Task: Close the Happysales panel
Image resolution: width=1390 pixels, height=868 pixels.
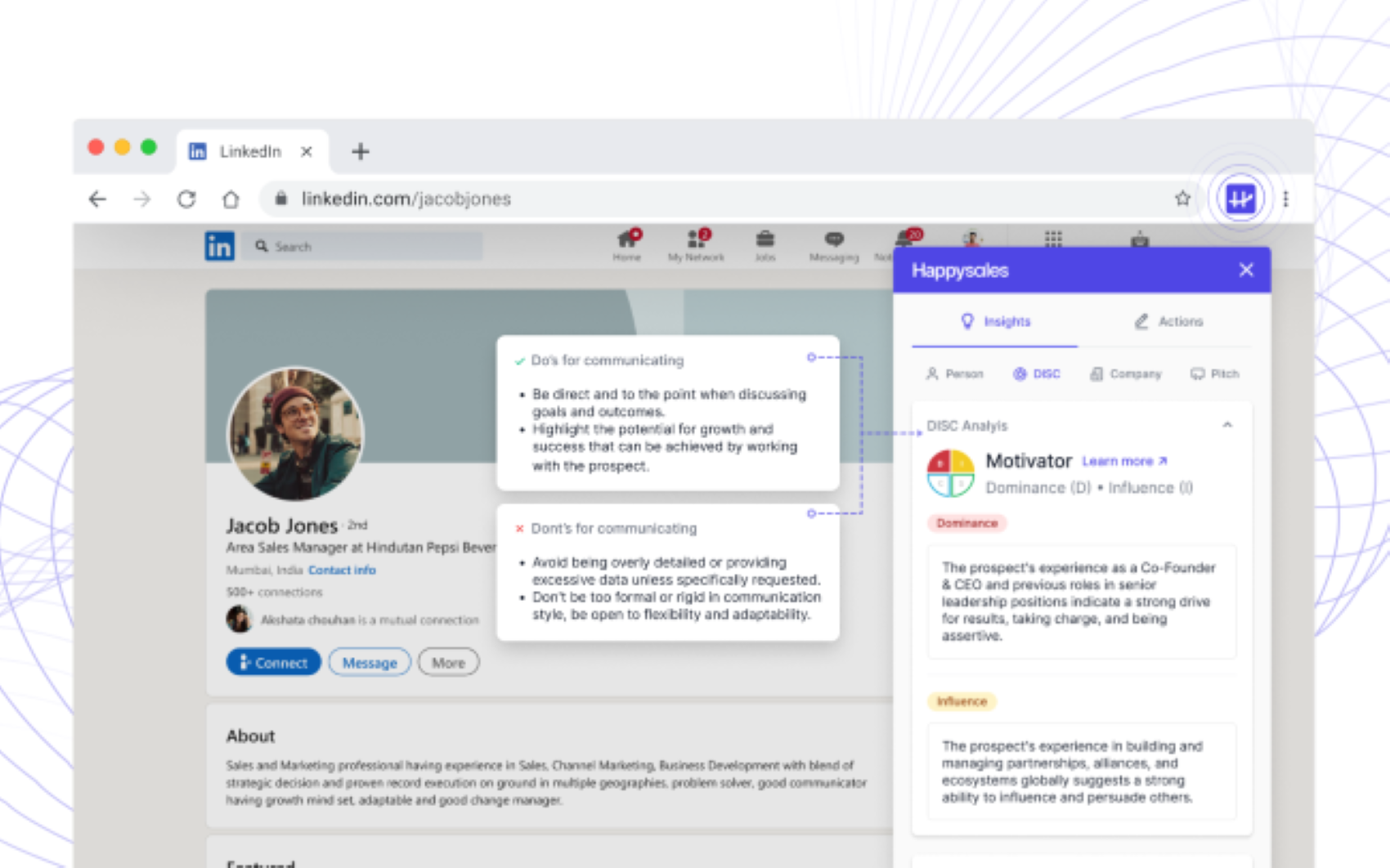Action: [1246, 270]
